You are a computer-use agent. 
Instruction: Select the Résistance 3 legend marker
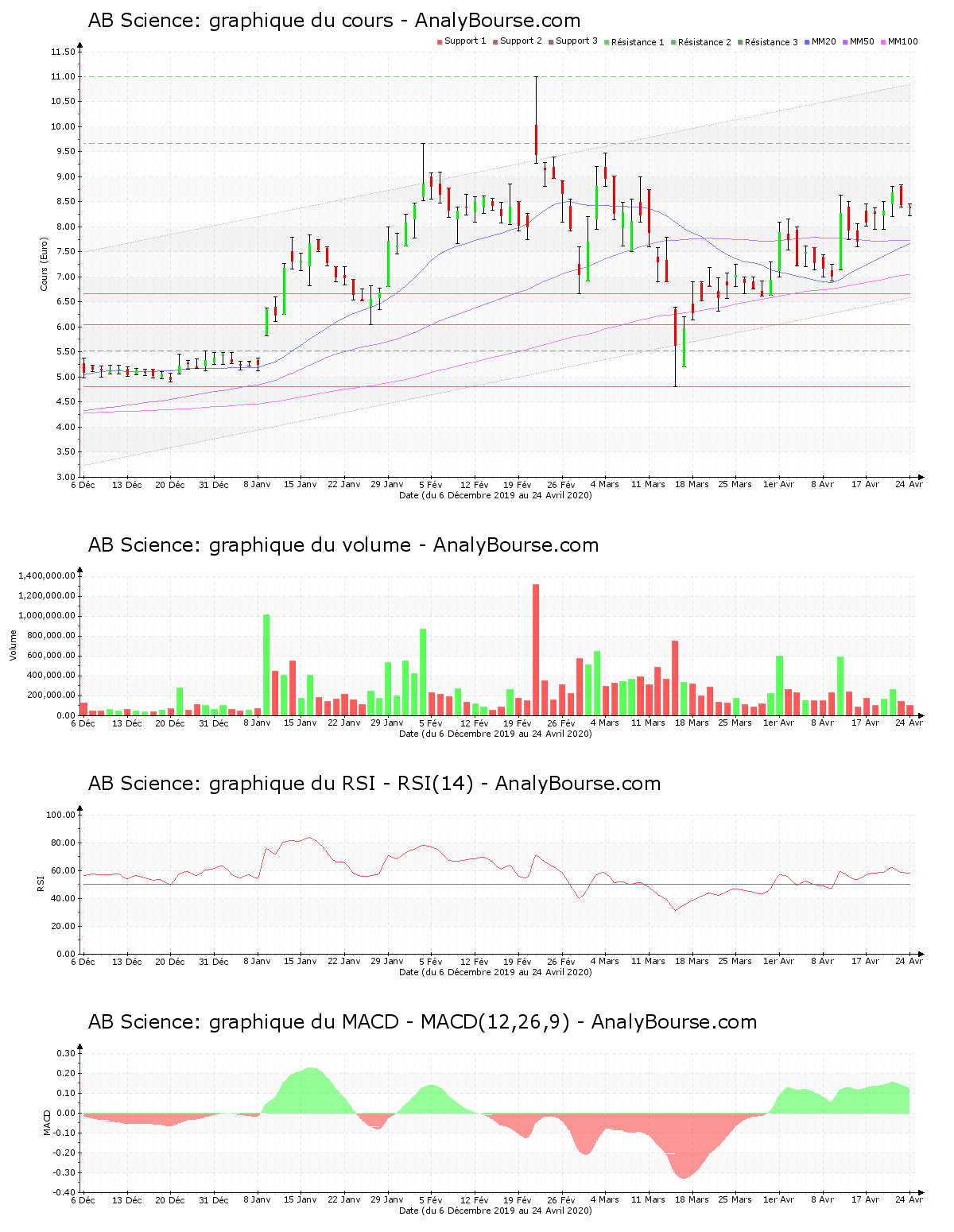click(739, 42)
